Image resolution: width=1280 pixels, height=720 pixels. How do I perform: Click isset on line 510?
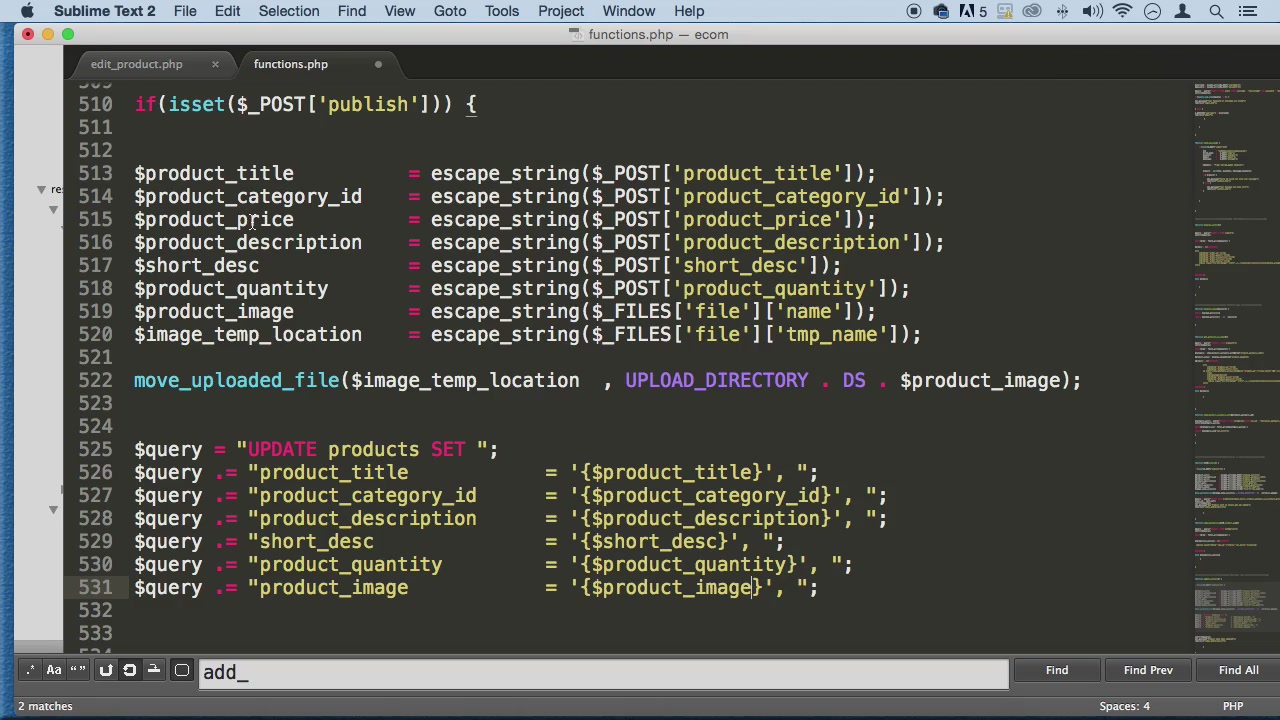[x=196, y=104]
